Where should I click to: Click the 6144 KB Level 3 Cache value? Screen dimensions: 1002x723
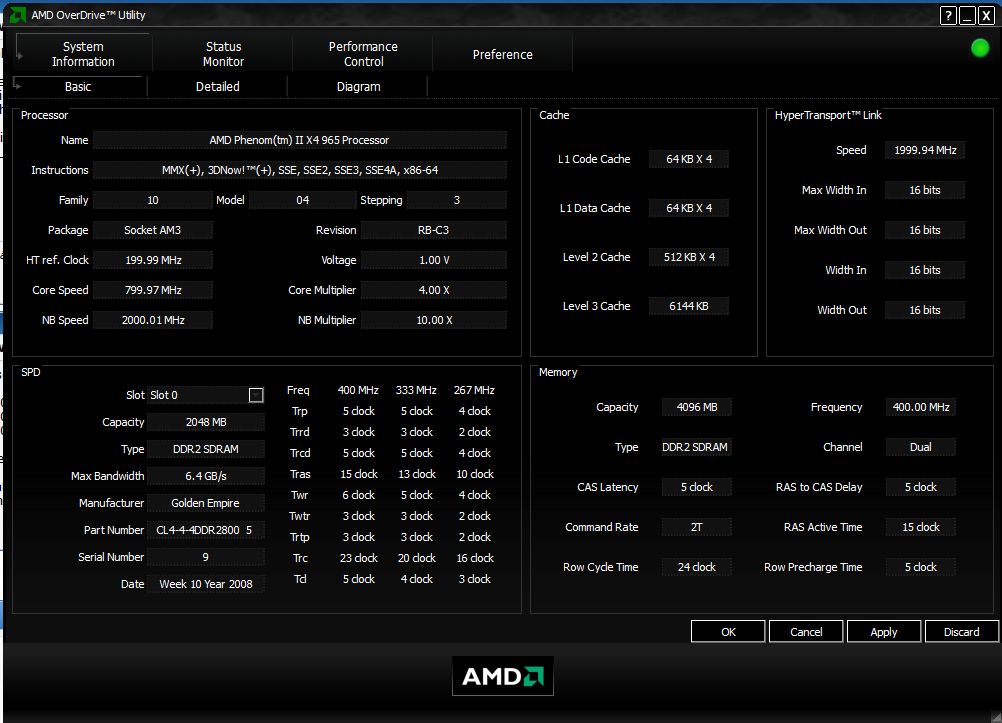coord(689,306)
